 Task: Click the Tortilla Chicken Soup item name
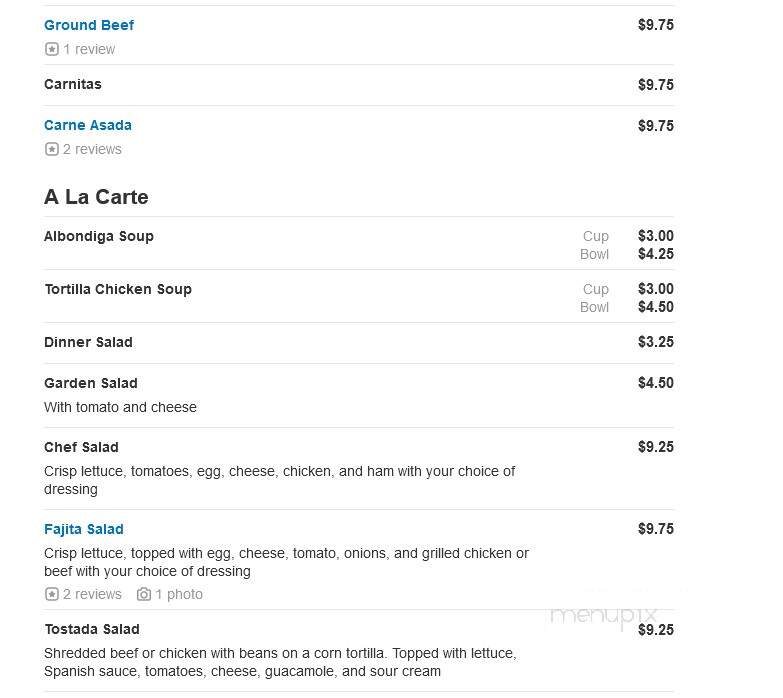118,289
